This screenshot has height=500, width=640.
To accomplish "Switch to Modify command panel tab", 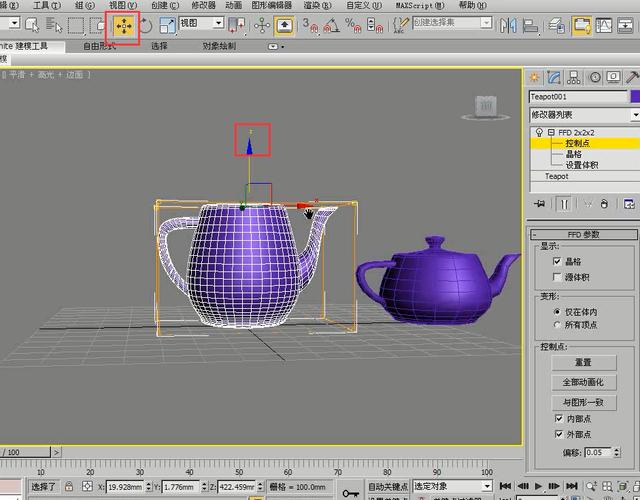I will tap(553, 77).
